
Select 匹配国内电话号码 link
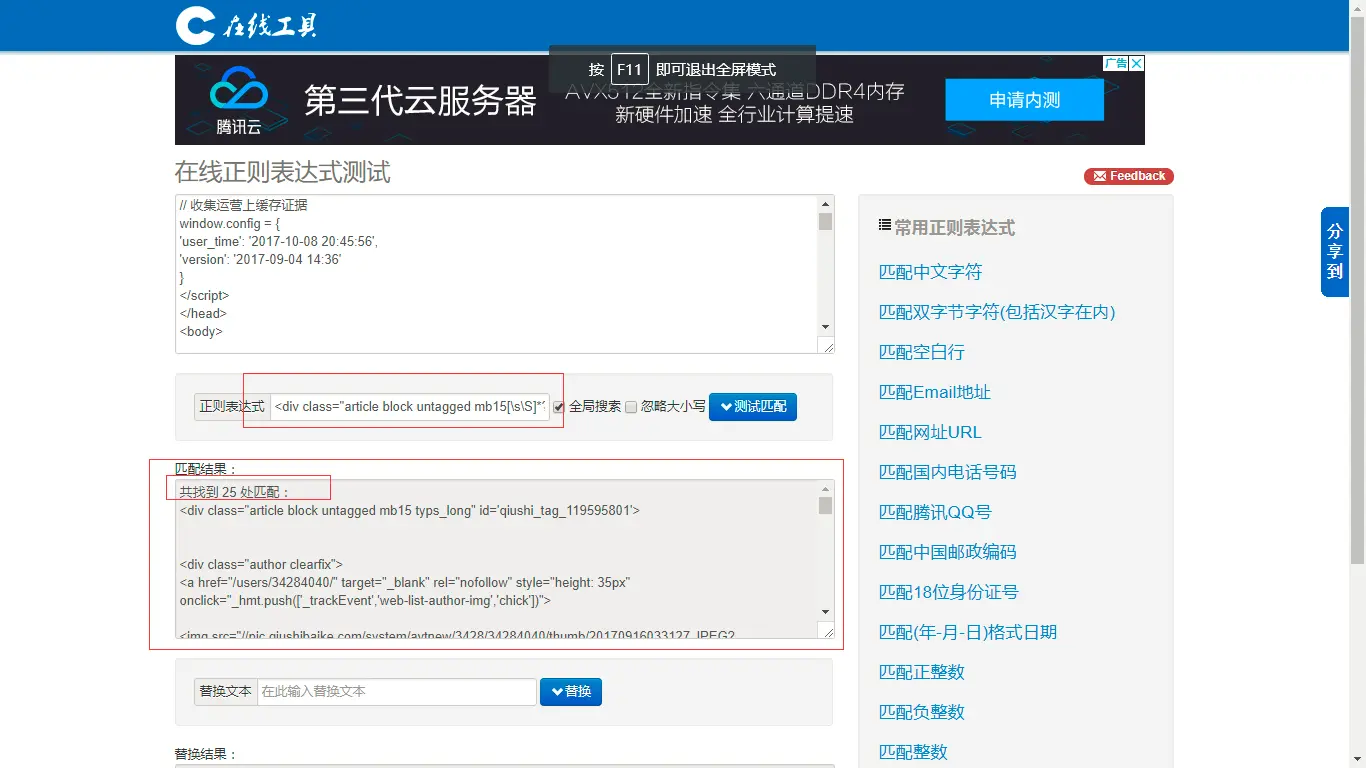pos(947,472)
